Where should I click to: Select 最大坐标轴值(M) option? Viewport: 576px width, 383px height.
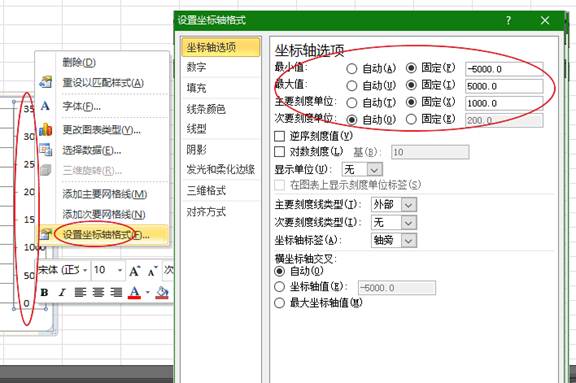pyautogui.click(x=280, y=303)
